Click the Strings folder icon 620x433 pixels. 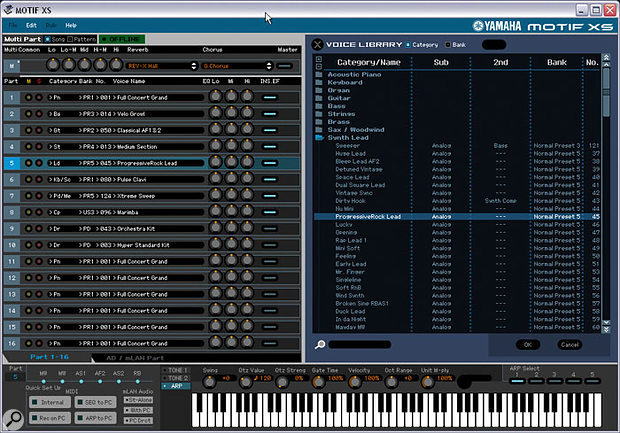click(x=319, y=114)
